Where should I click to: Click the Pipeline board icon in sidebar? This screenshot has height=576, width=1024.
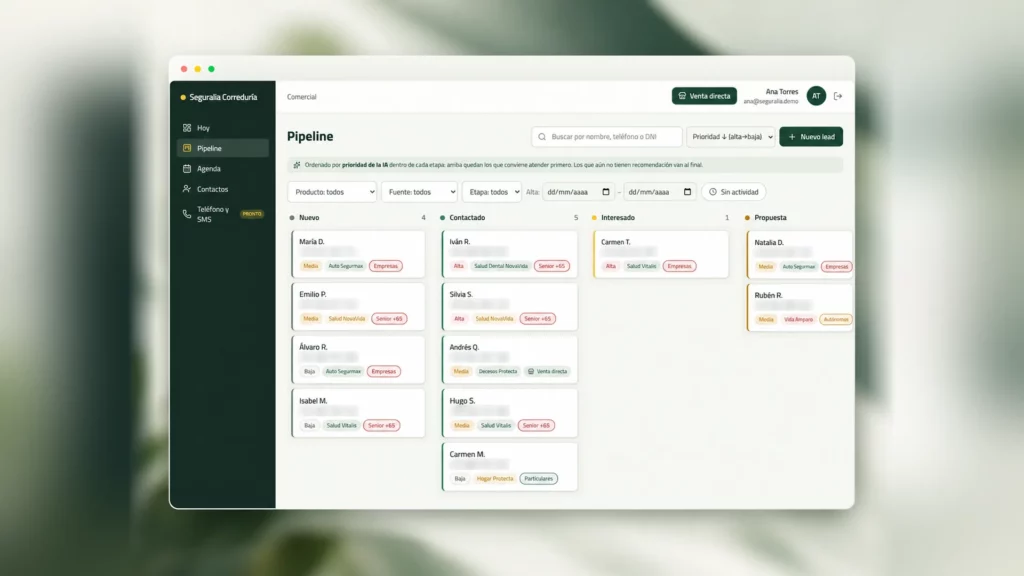coord(187,148)
